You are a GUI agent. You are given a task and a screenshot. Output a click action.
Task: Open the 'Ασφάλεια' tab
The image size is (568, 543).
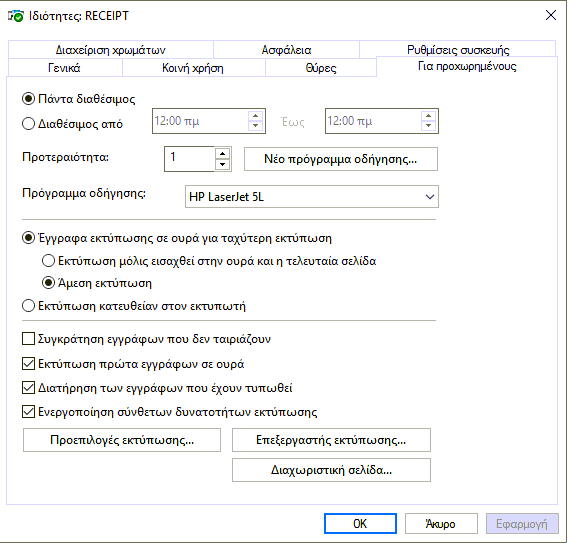point(286,50)
